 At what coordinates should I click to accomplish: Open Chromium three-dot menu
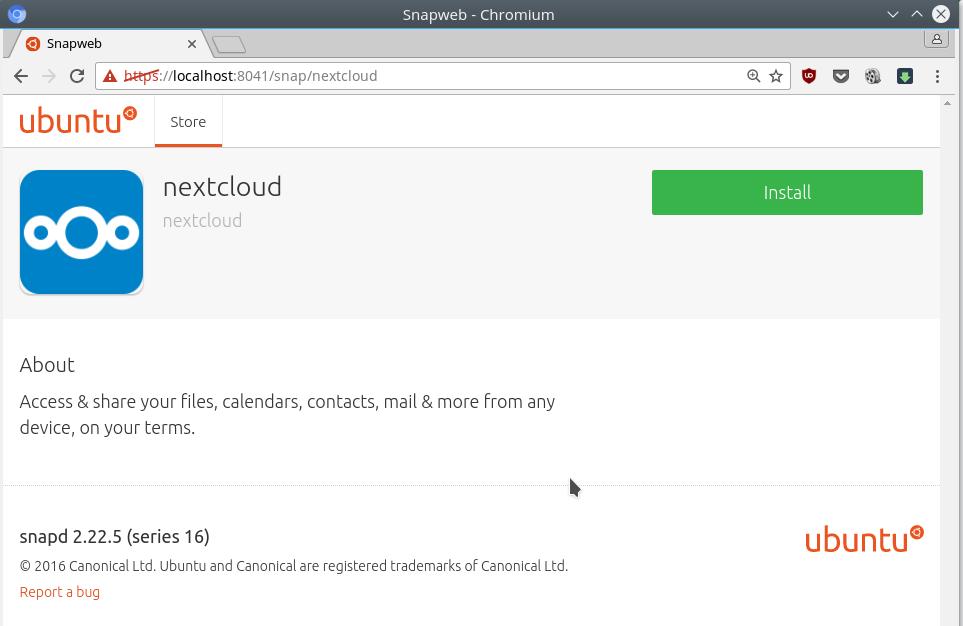pos(937,76)
